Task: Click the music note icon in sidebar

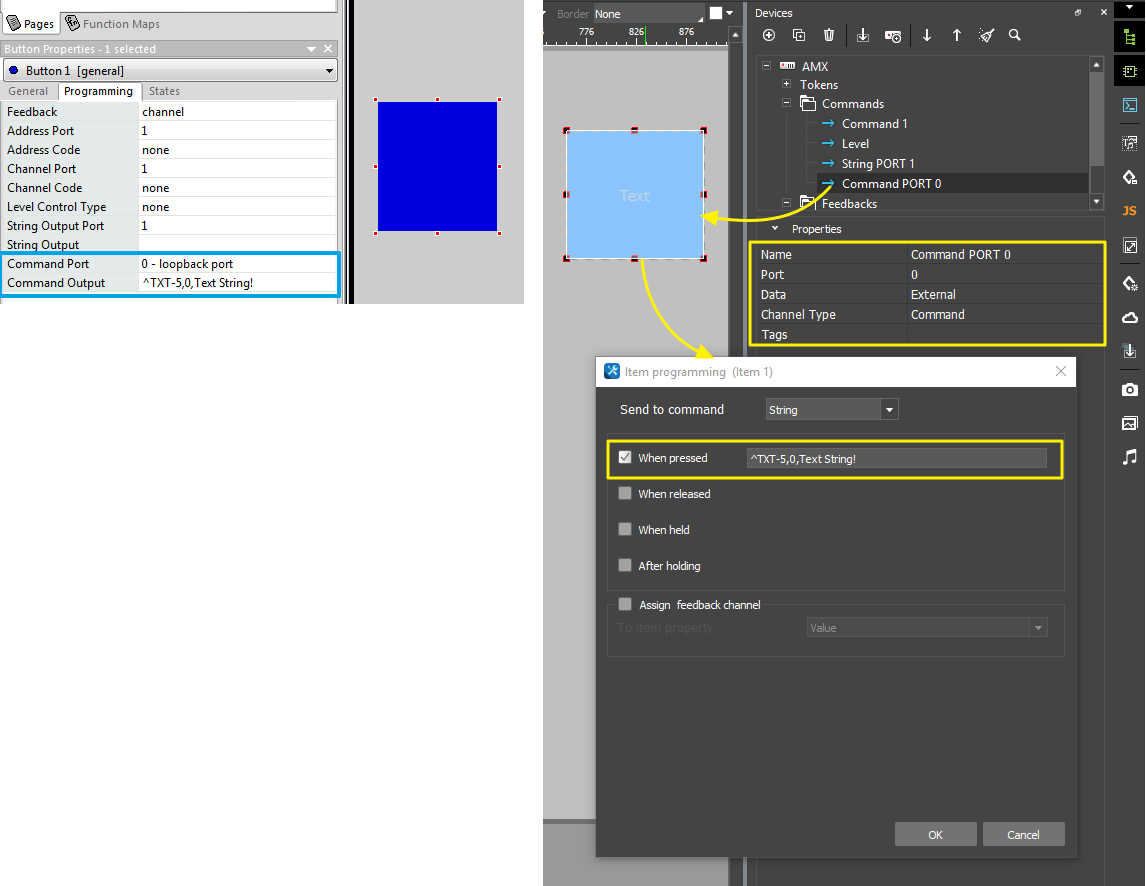Action: click(x=1129, y=457)
